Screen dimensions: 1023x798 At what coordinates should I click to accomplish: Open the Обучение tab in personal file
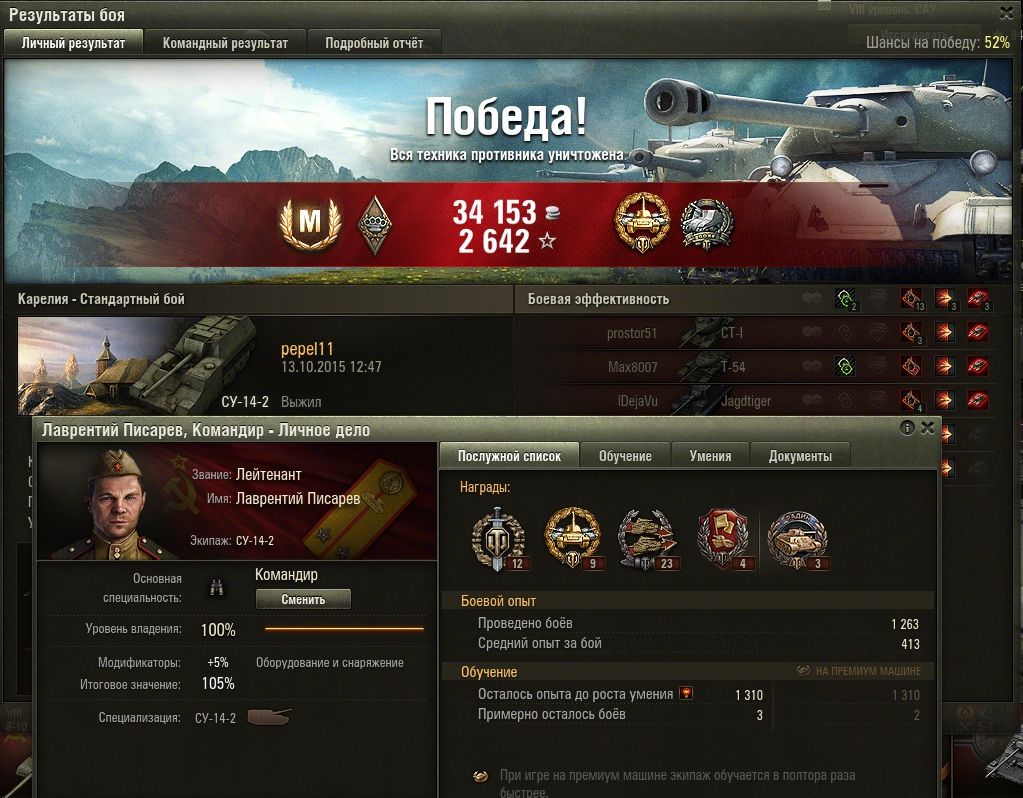625,456
